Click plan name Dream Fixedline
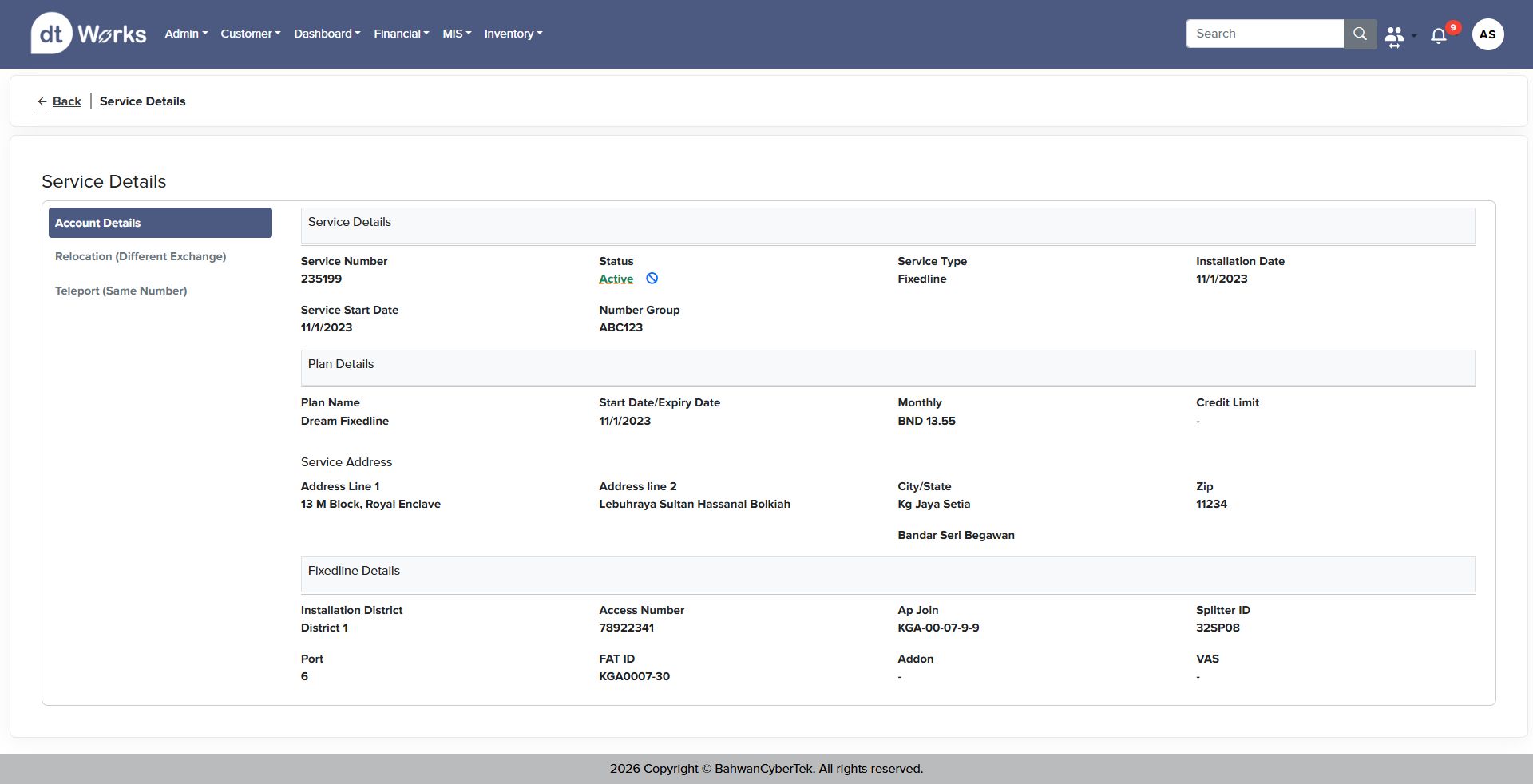 tap(345, 421)
